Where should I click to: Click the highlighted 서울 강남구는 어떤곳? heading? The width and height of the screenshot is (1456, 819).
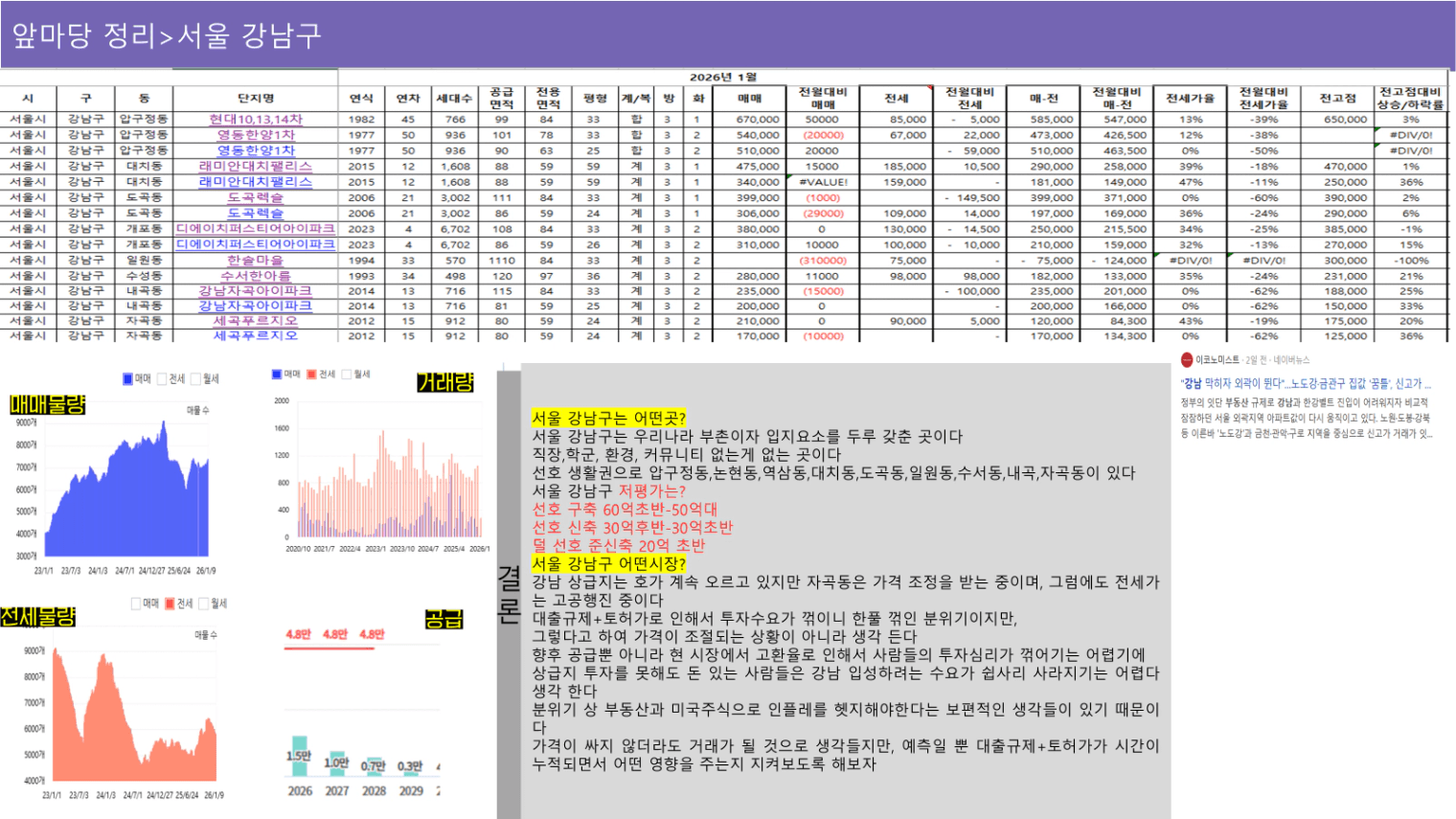click(608, 419)
